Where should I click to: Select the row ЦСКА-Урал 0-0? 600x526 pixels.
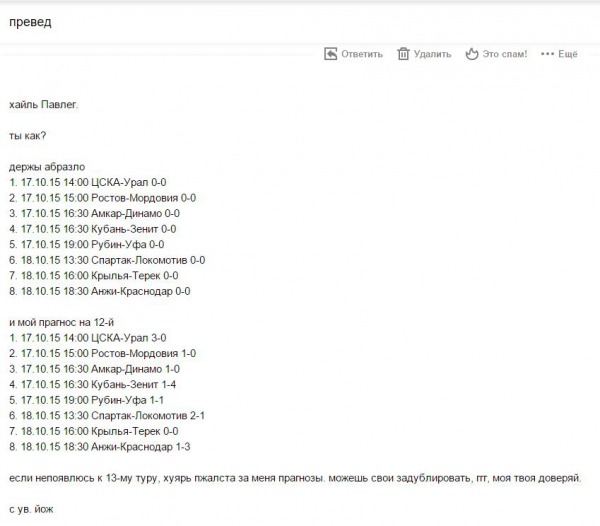pyautogui.click(x=88, y=182)
